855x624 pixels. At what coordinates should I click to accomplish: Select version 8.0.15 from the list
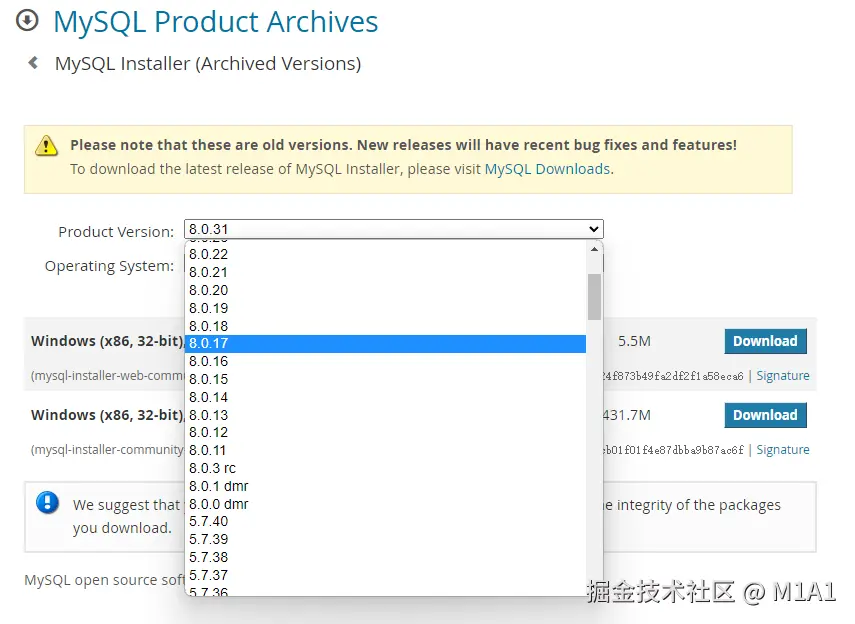[386, 379]
